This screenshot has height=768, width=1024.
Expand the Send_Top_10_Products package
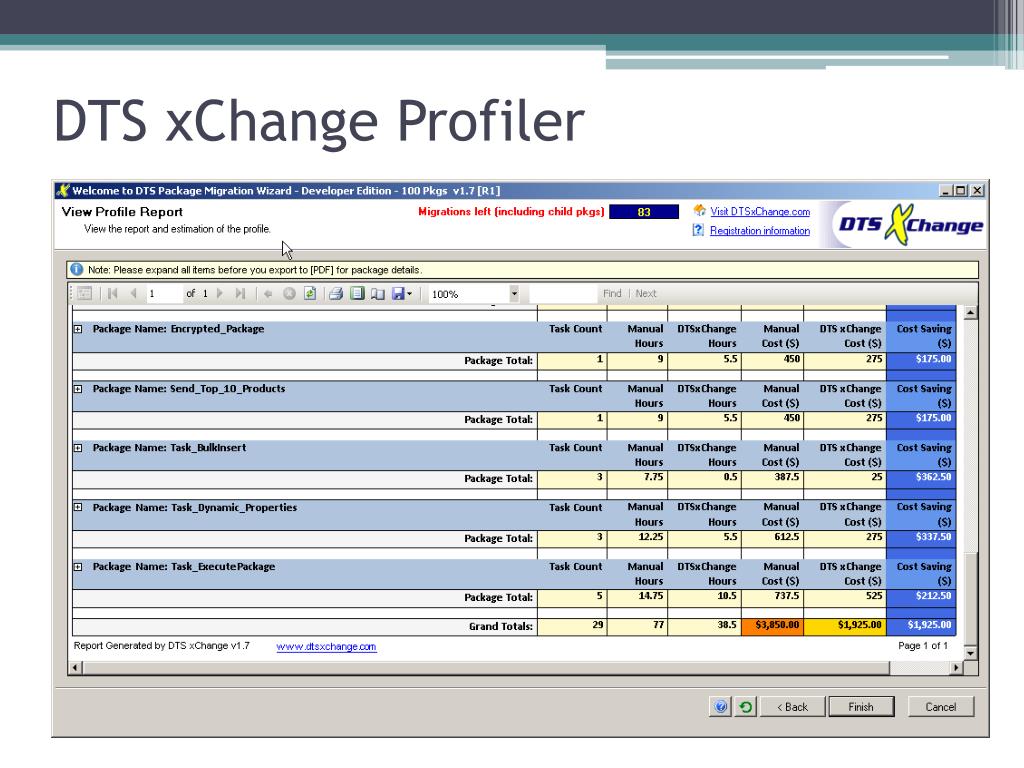point(78,389)
